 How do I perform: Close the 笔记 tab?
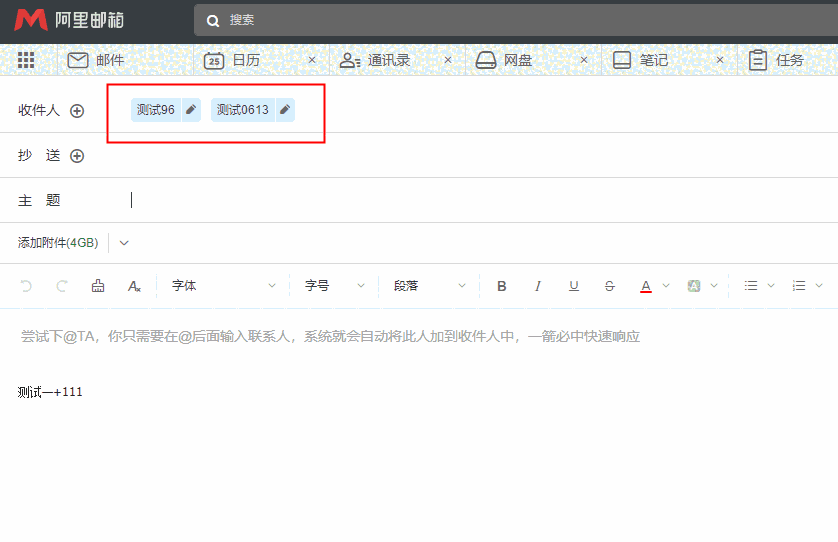[720, 60]
